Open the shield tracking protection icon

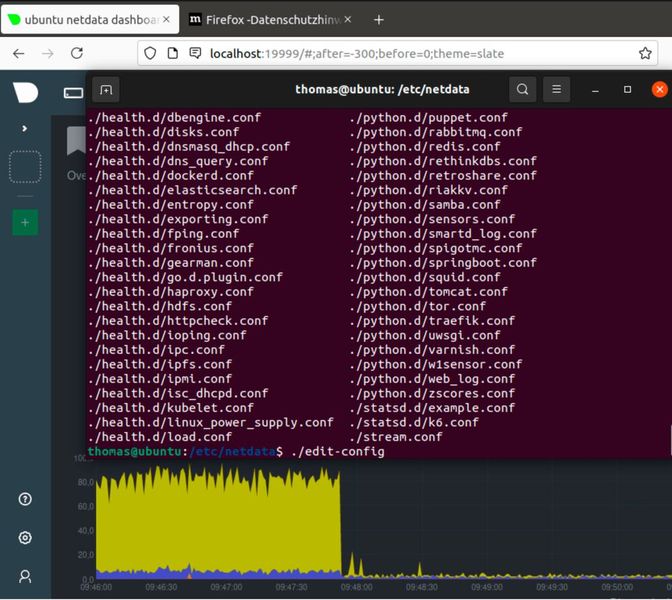pyautogui.click(x=150, y=53)
